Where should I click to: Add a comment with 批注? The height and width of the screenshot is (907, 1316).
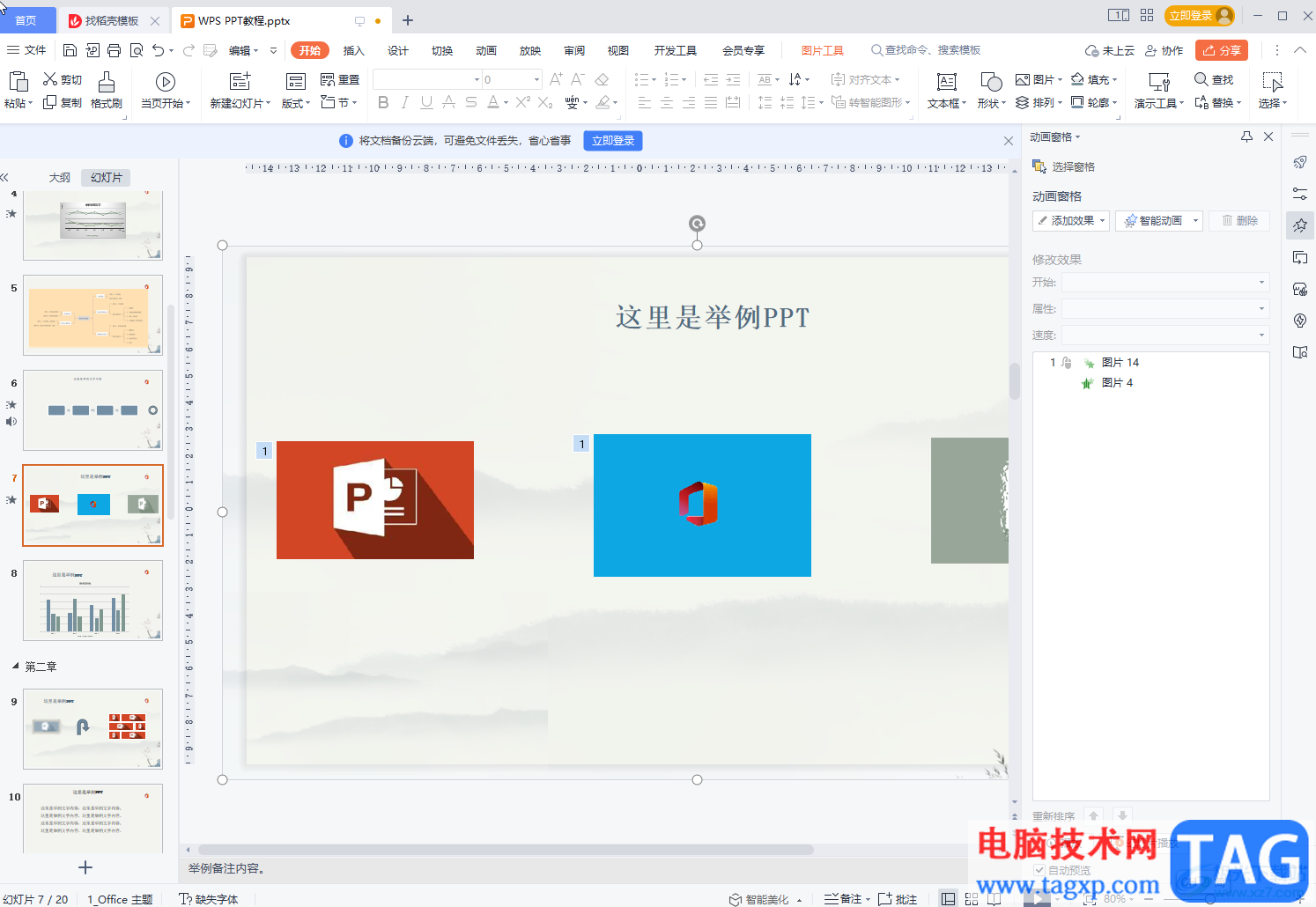pyautogui.click(x=898, y=899)
